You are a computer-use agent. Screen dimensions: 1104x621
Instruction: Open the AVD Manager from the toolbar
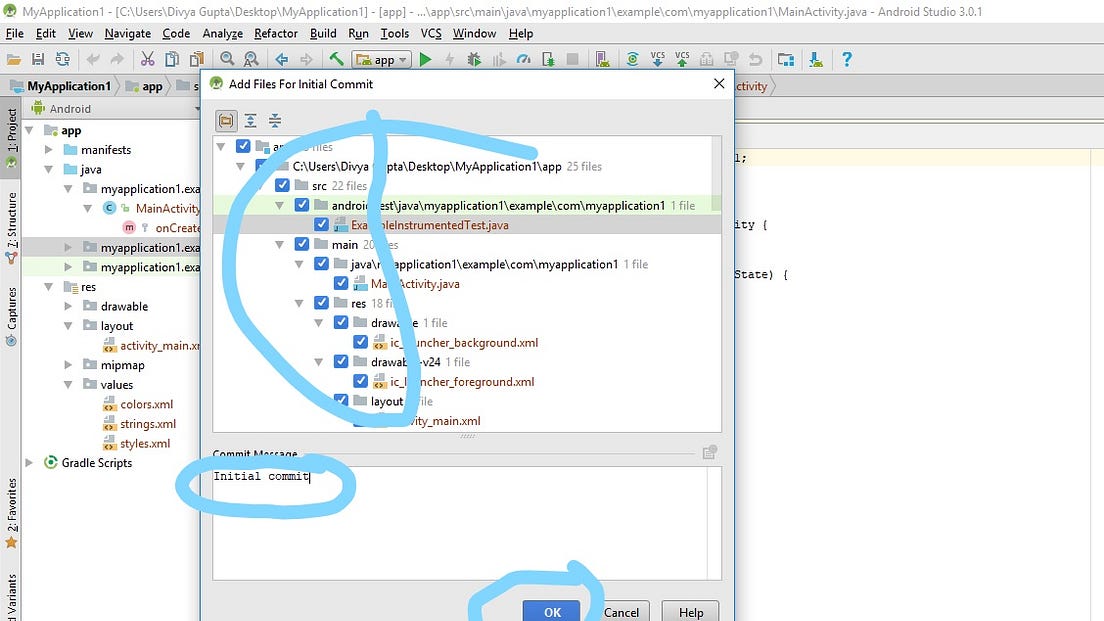coord(789,58)
